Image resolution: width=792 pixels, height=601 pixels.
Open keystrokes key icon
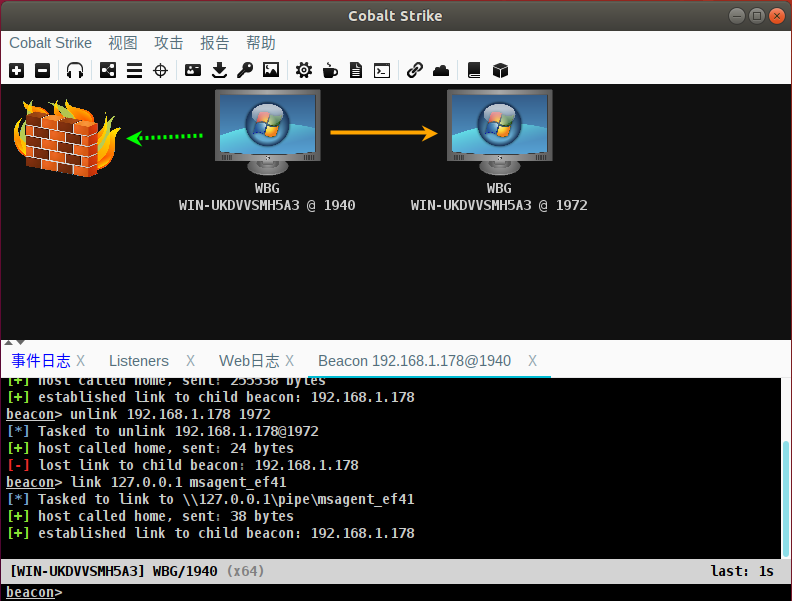[x=245, y=70]
